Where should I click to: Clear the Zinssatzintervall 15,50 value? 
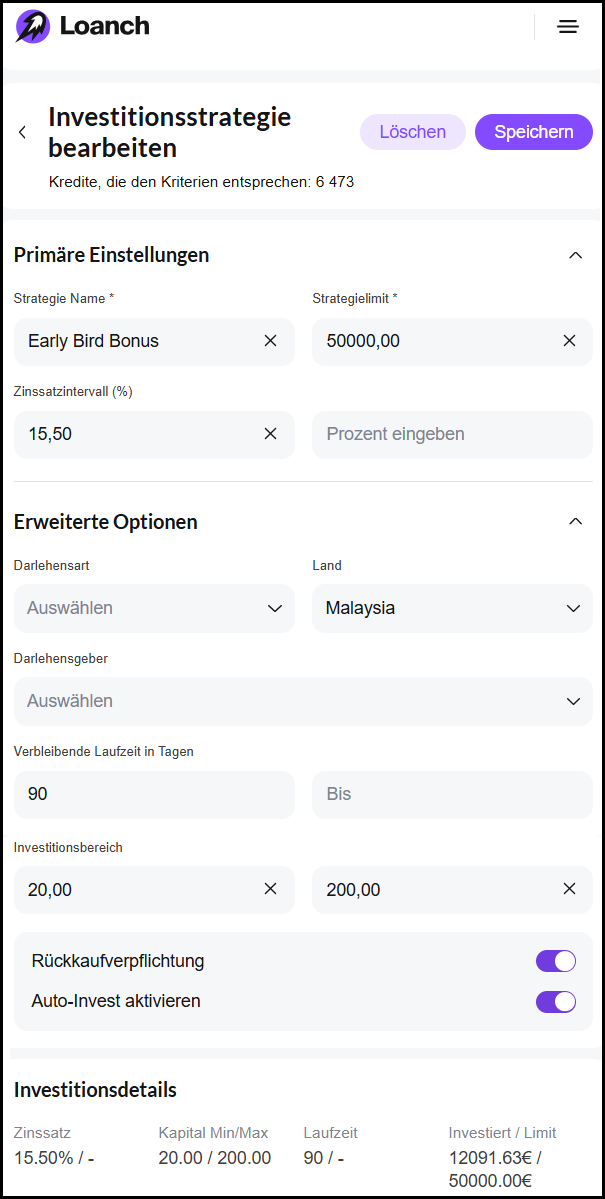[270, 434]
